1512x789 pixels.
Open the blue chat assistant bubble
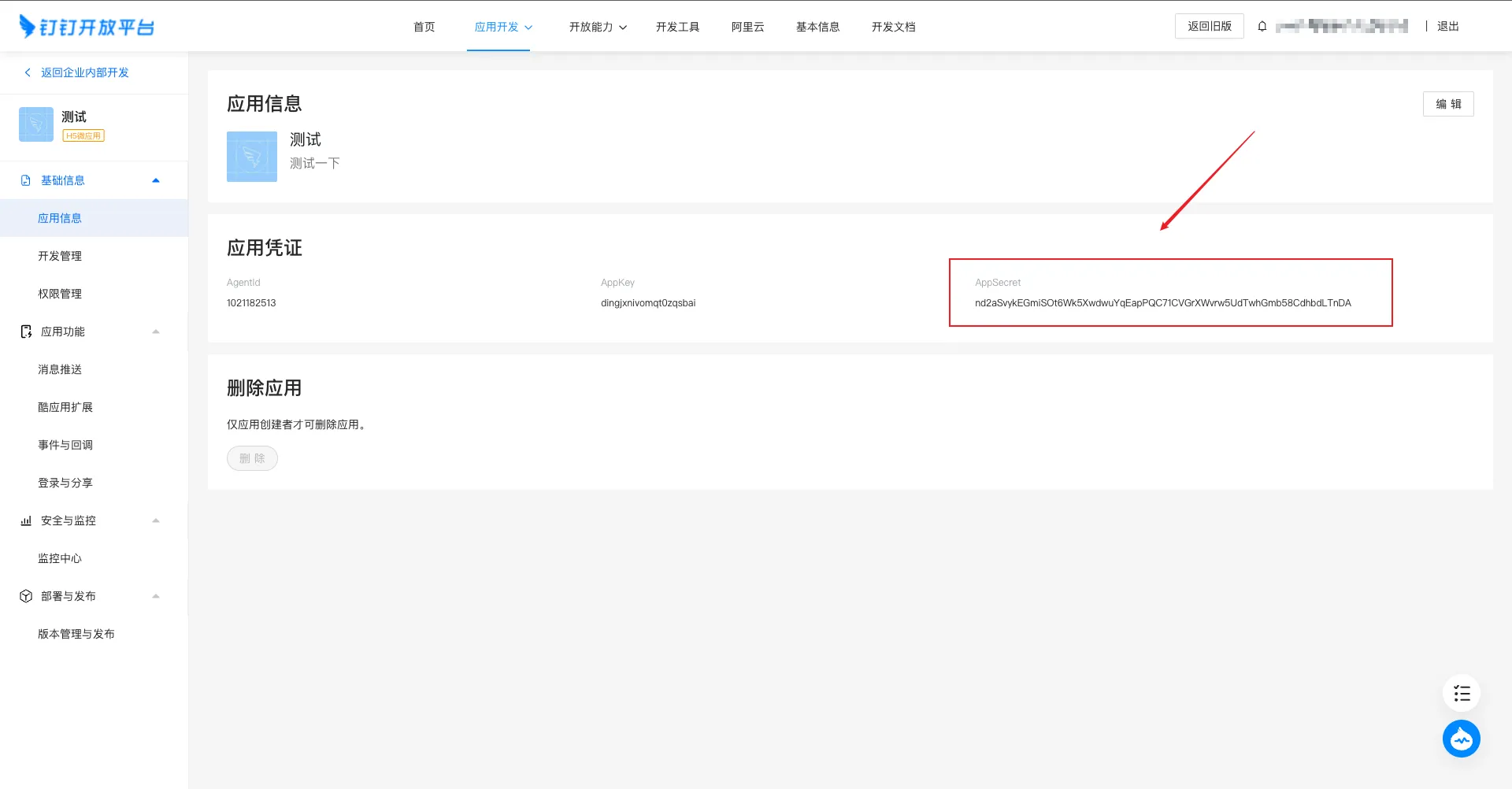(1462, 739)
